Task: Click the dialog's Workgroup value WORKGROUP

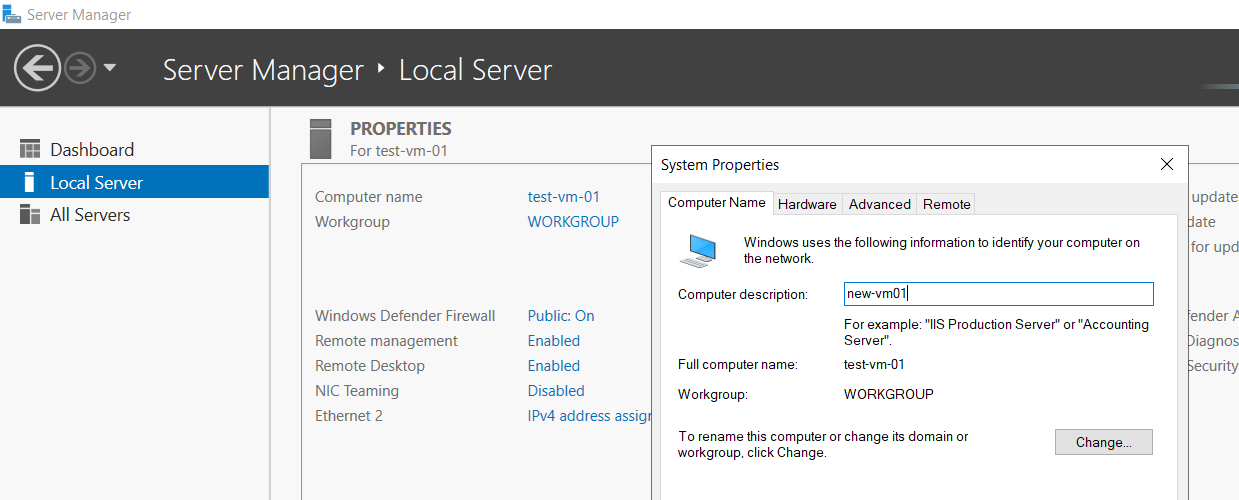Action: tap(889, 395)
